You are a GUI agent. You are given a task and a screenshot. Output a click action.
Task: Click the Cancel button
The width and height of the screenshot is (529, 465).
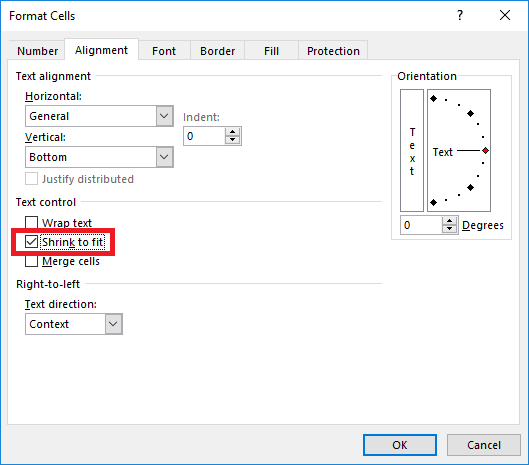click(x=484, y=445)
